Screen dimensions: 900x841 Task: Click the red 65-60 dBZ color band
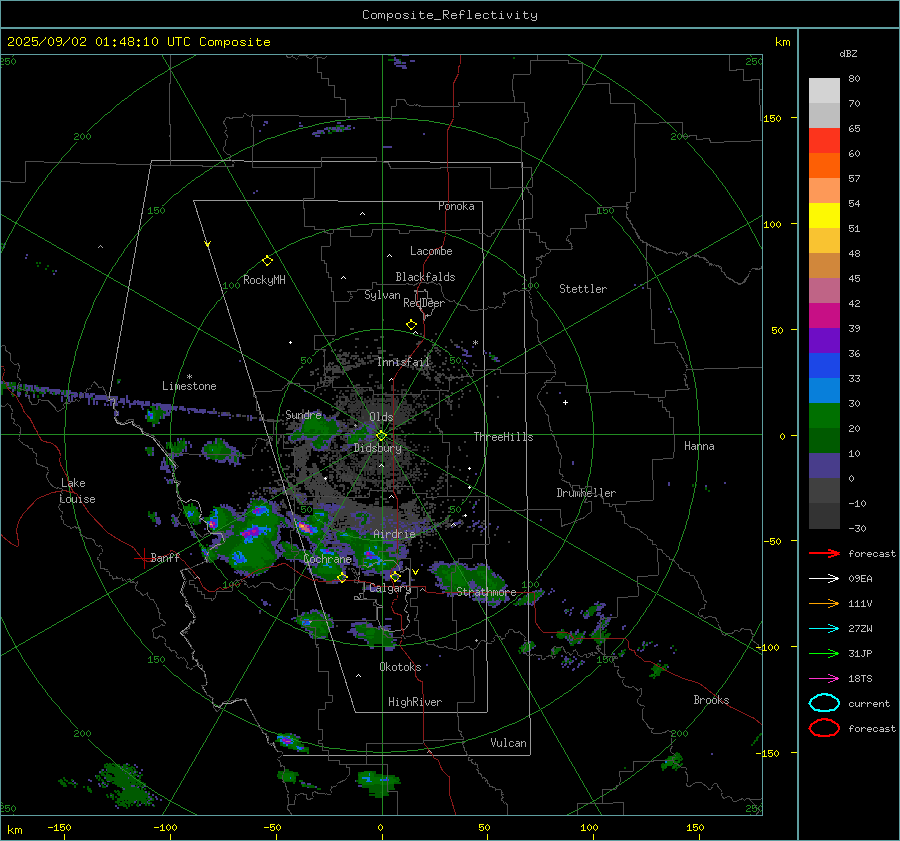point(824,141)
